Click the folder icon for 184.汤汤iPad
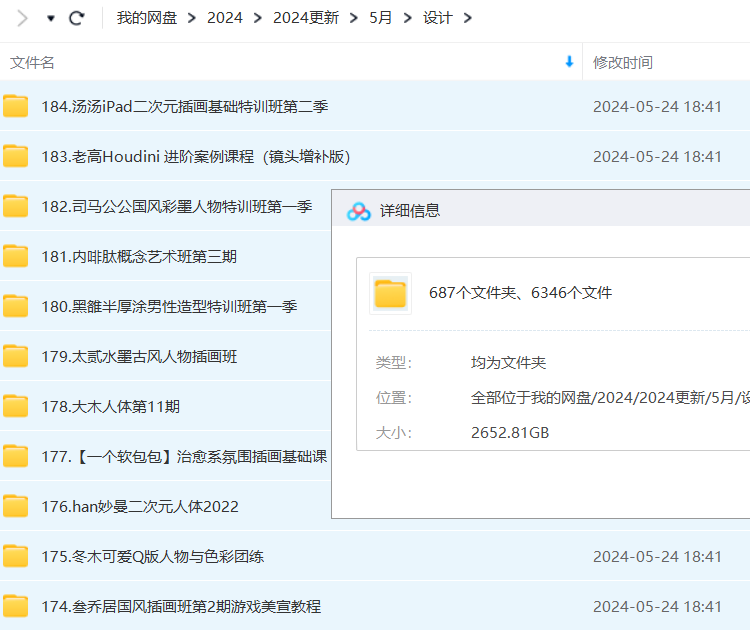 tap(16, 106)
